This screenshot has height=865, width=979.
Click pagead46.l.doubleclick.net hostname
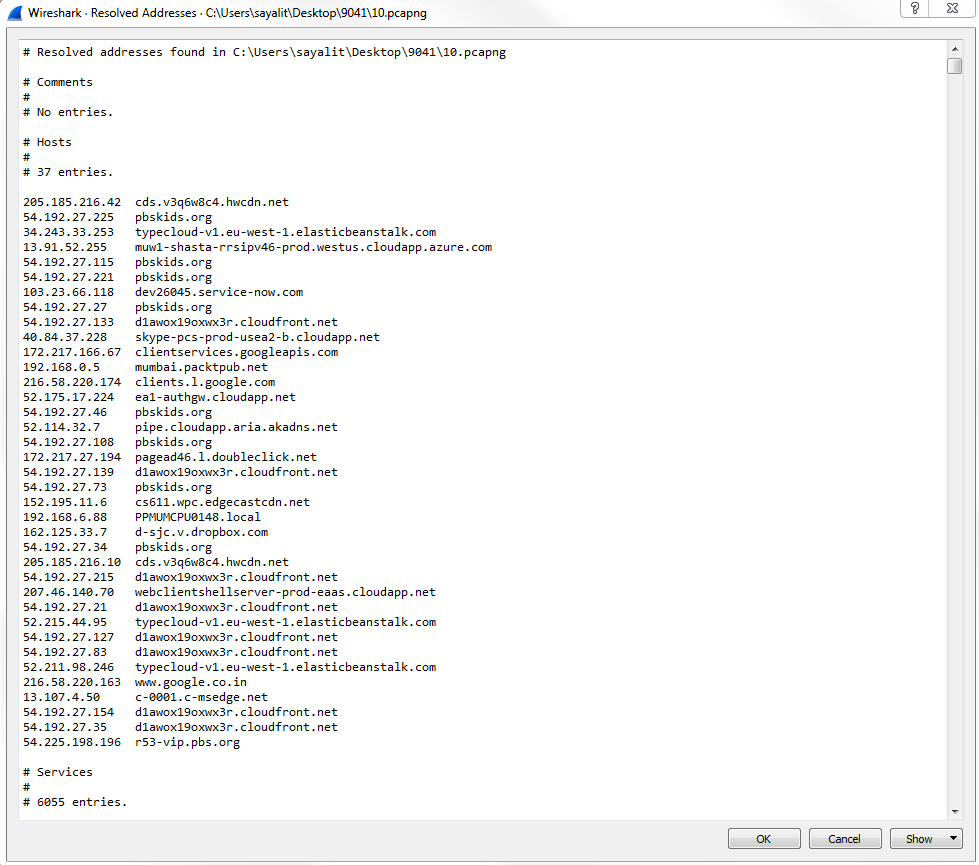226,457
